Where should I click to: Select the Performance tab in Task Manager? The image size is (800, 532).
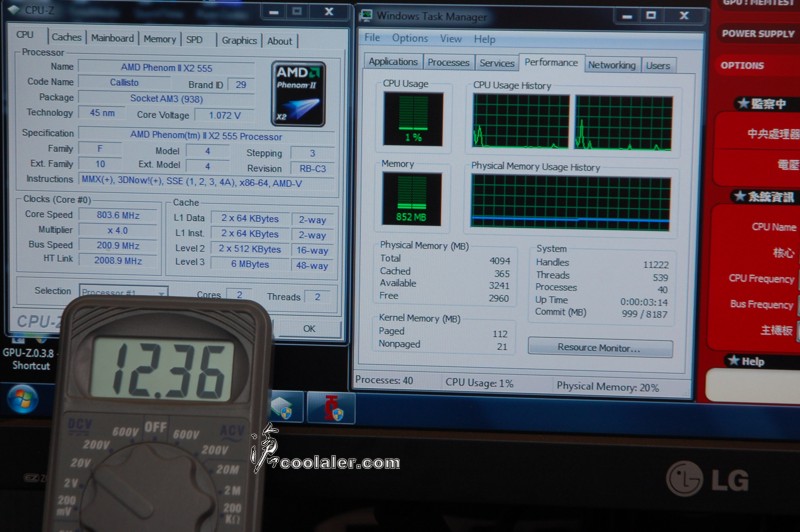(551, 62)
